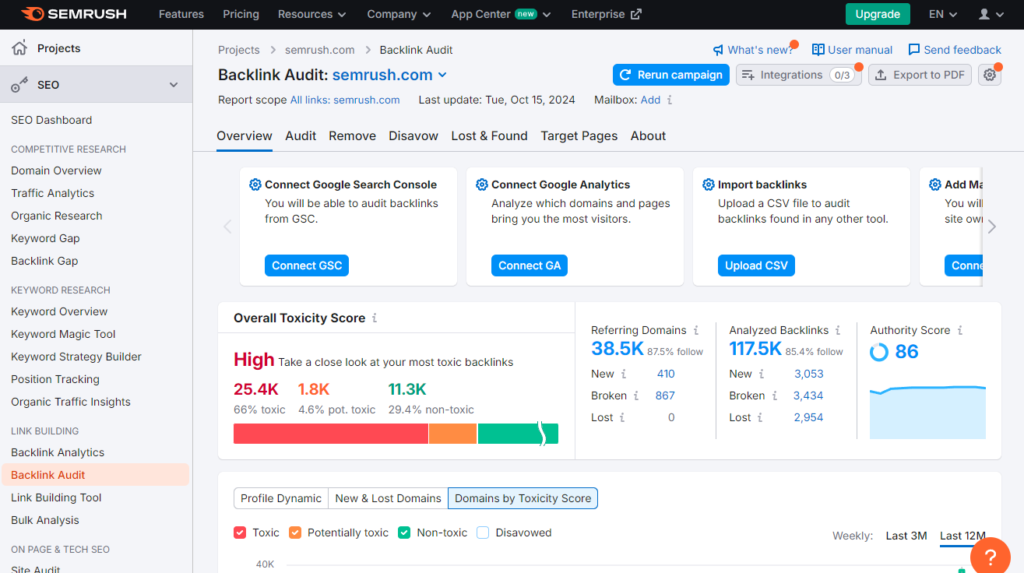The height and width of the screenshot is (573, 1024).
Task: Click the gear icon on Connect Google Analytics card
Action: coord(482,185)
